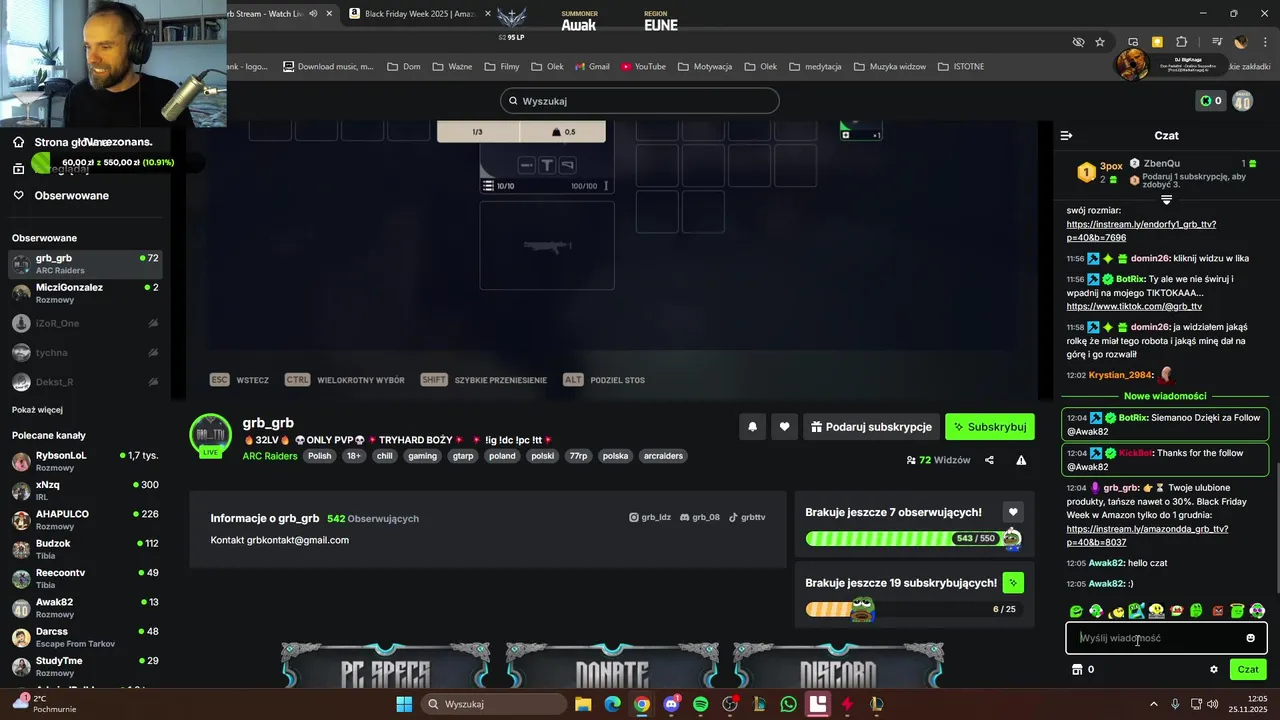Screen dimensions: 1280x720
Task: Click the PC SPECS panel banner
Action: [386, 667]
